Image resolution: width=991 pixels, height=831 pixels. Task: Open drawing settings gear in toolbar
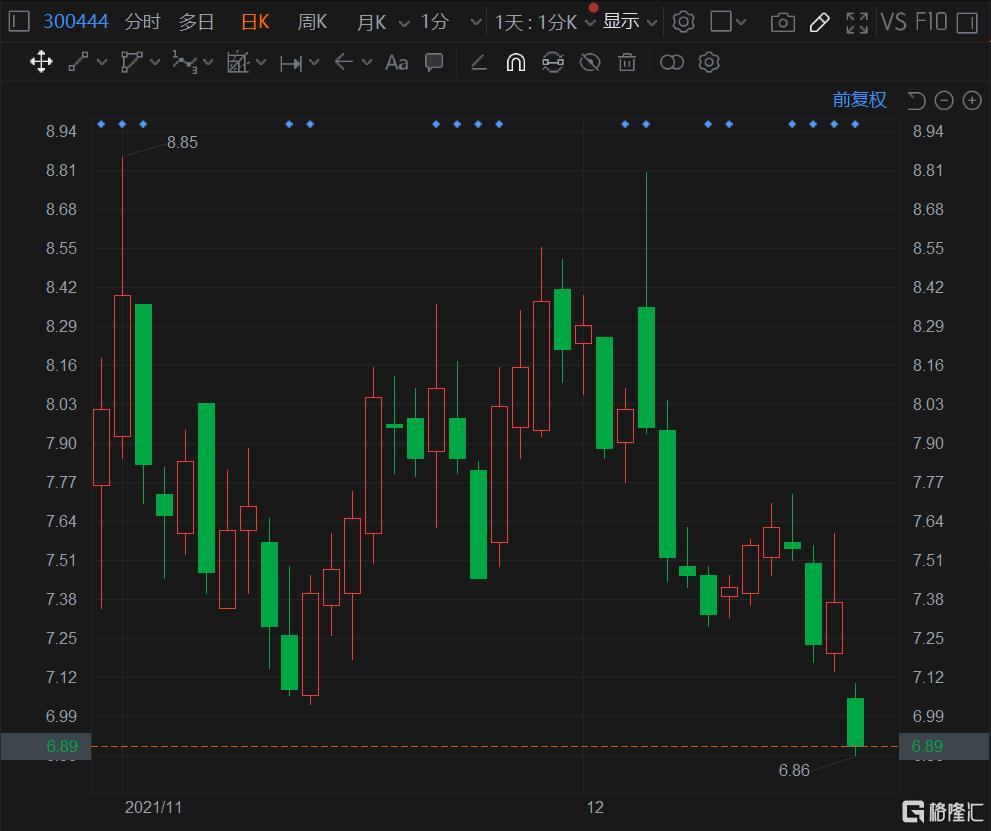[709, 62]
